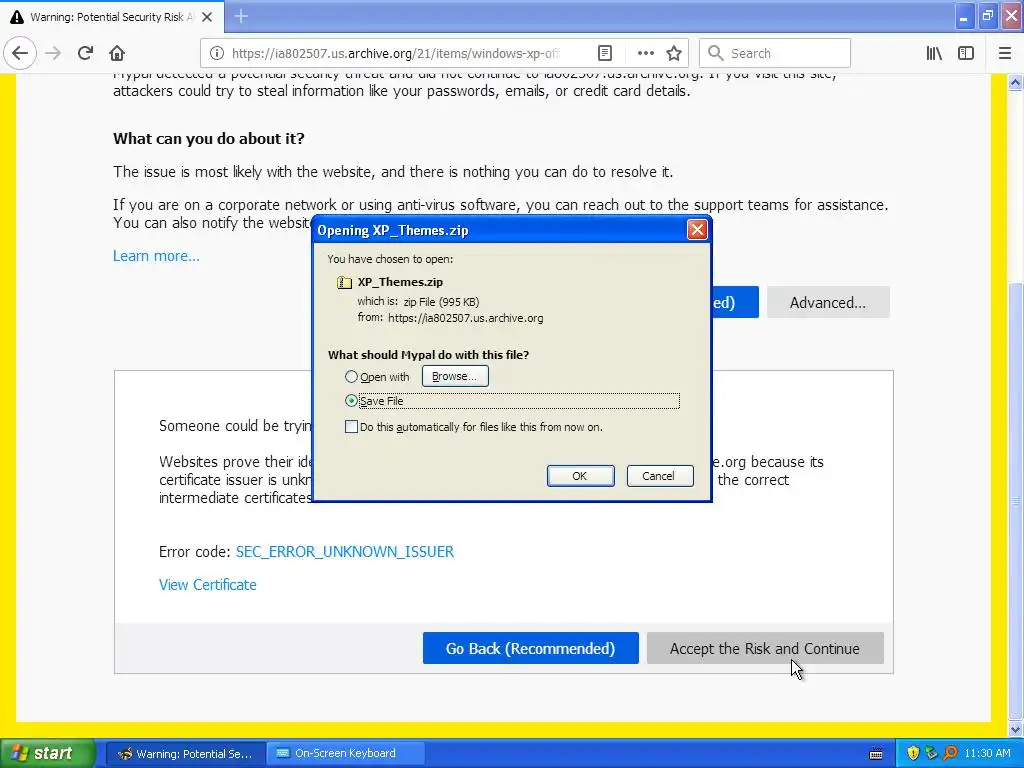The height and width of the screenshot is (768, 1024).
Task: Click the zip File (995 KB) text
Action: pyautogui.click(x=441, y=302)
